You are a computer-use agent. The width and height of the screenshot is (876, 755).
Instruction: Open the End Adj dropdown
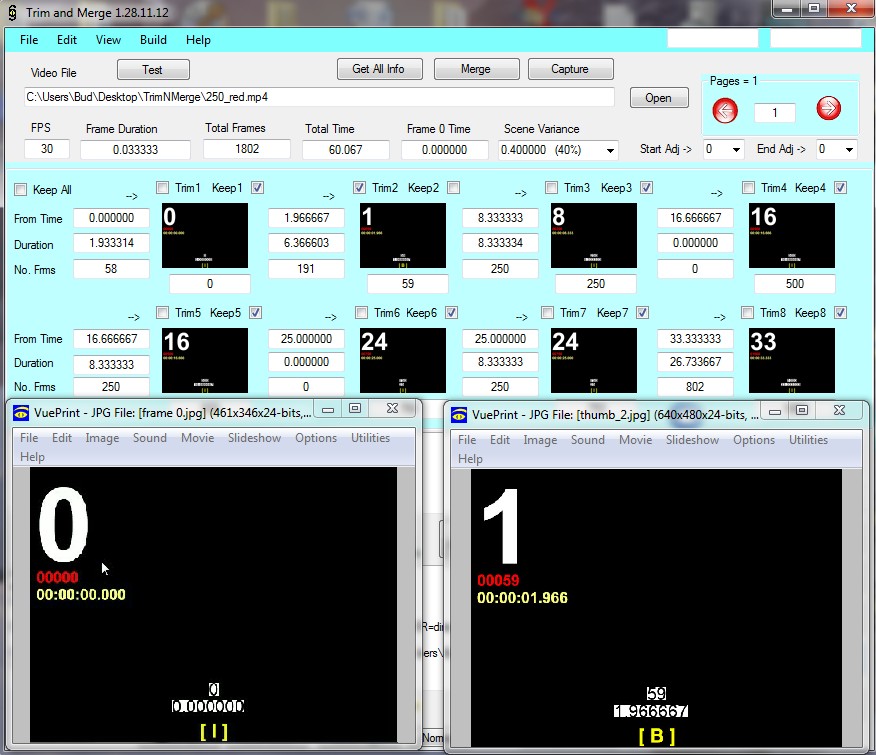click(849, 149)
